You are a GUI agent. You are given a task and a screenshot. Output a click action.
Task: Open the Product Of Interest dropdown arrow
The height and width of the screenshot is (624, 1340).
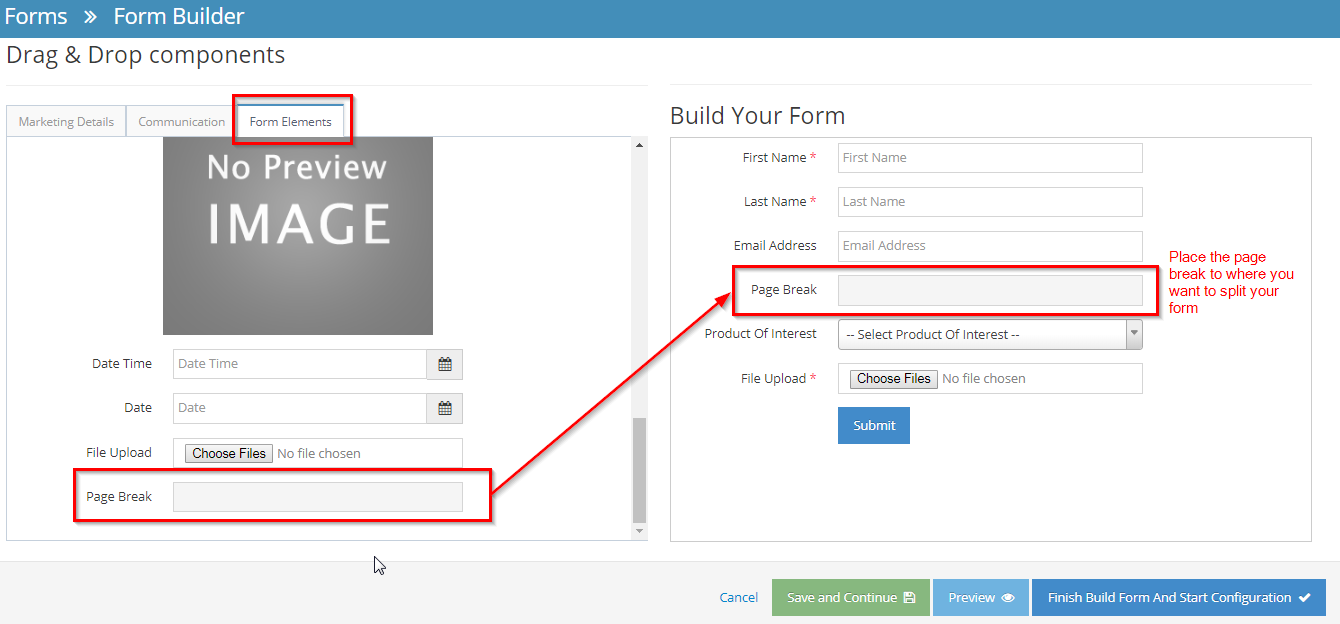click(x=1133, y=334)
